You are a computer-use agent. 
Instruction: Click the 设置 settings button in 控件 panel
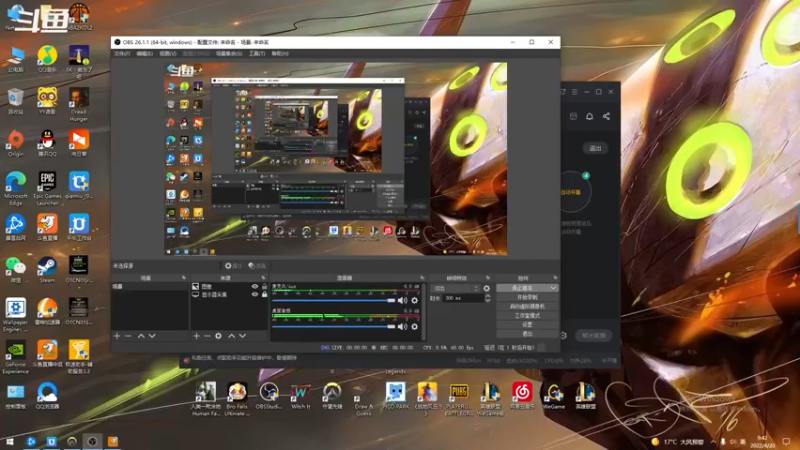click(x=527, y=324)
